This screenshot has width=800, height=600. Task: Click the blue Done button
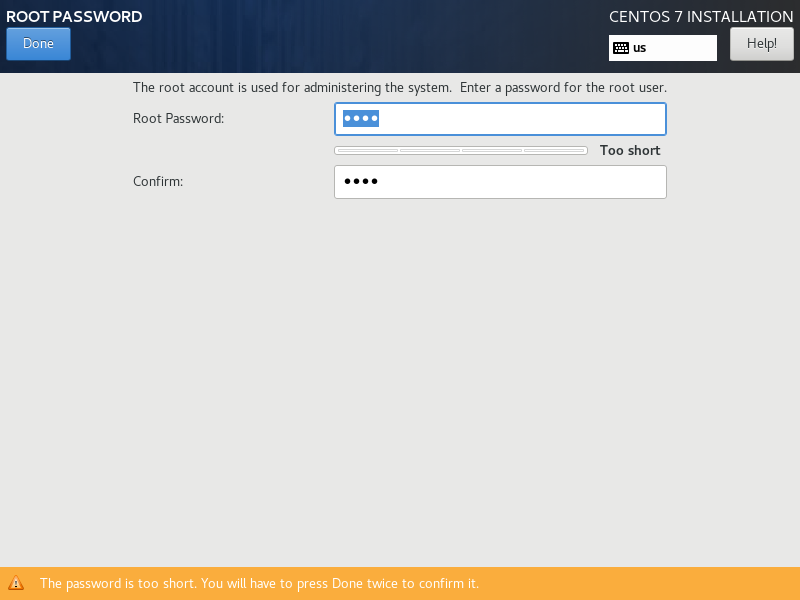click(38, 44)
